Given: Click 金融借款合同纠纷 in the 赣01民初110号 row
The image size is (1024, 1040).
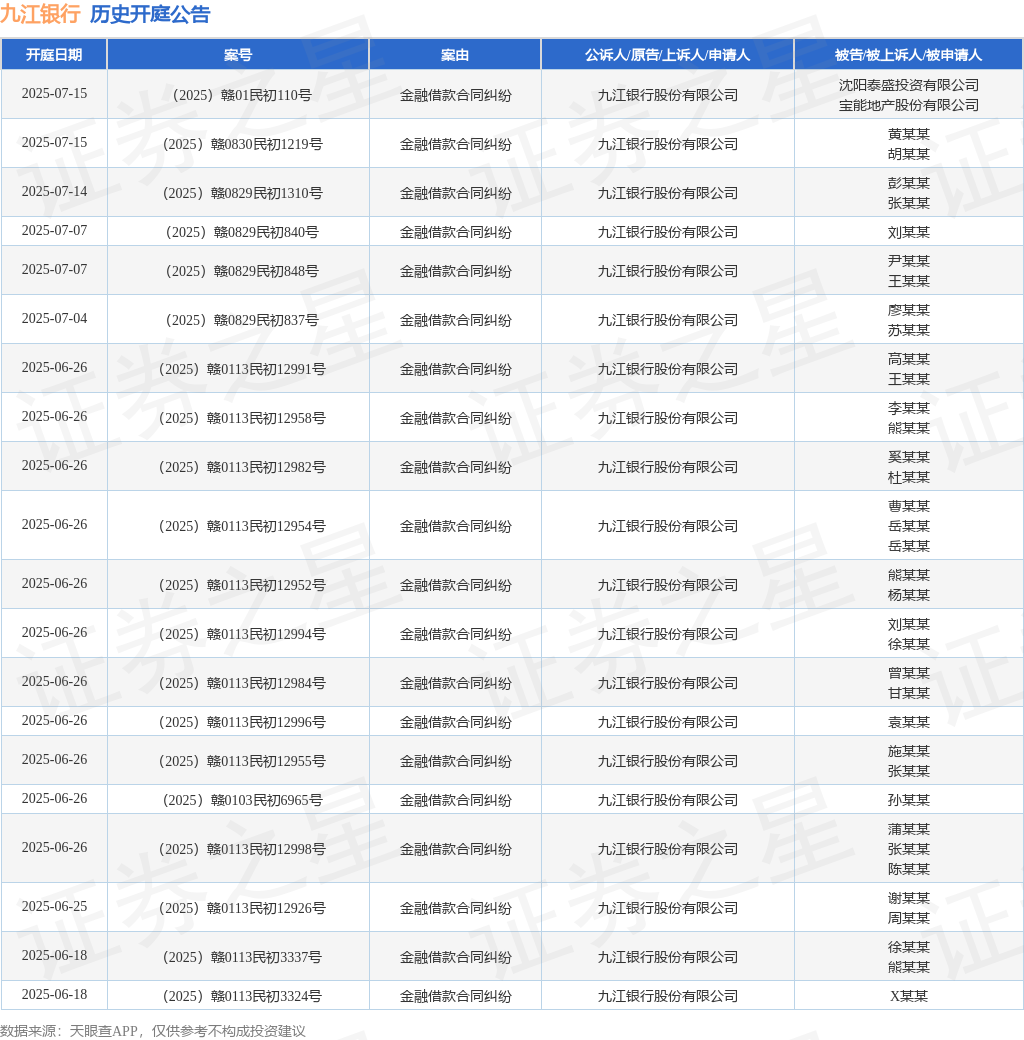Looking at the screenshot, I should [456, 96].
